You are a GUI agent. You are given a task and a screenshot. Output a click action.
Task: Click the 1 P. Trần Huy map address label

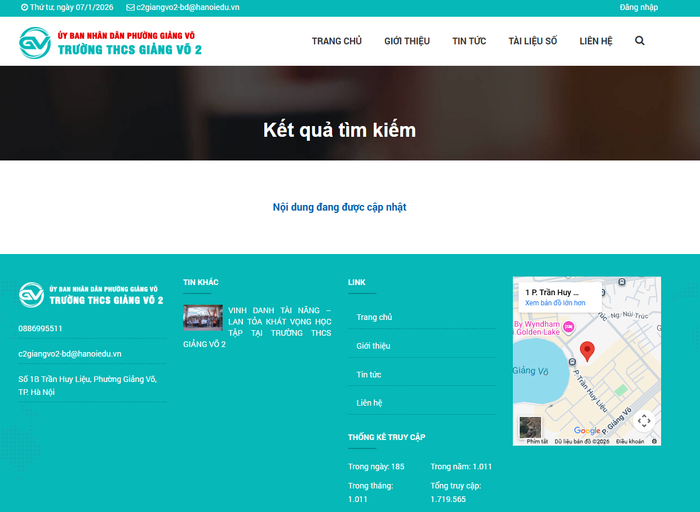(552, 292)
